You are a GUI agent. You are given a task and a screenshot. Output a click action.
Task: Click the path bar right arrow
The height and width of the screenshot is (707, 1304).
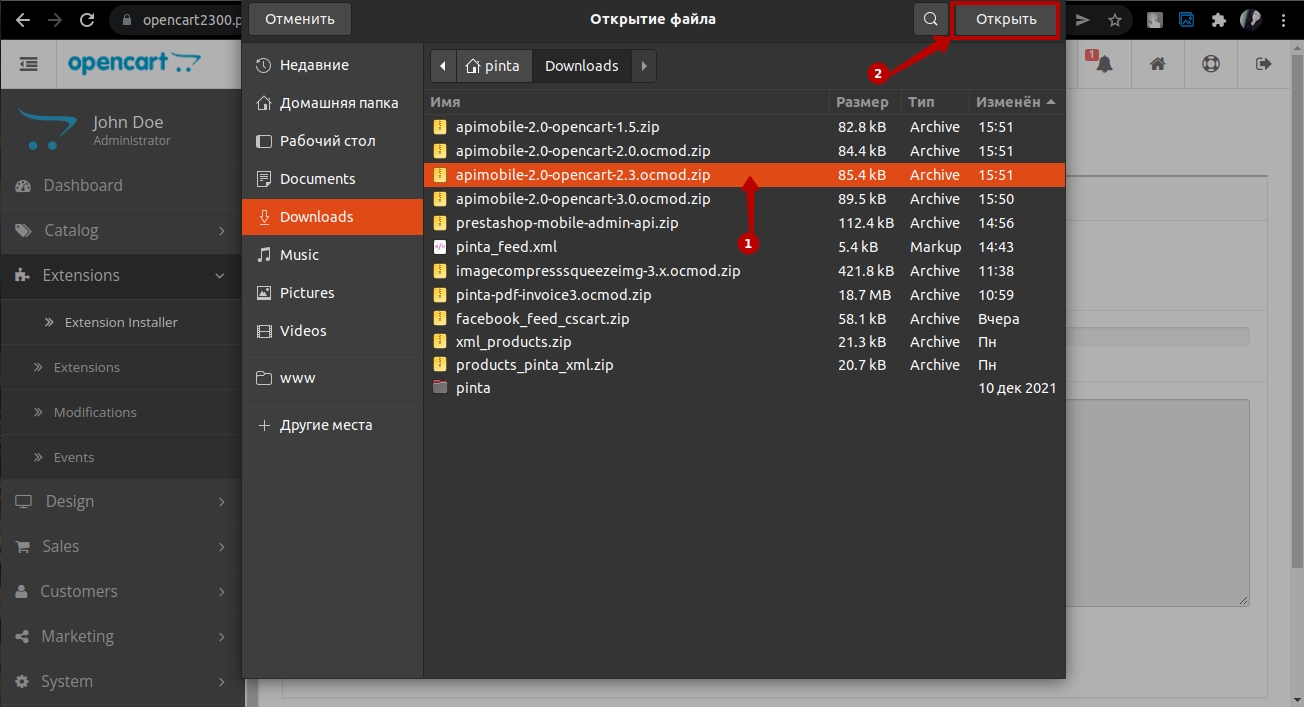[x=644, y=66]
